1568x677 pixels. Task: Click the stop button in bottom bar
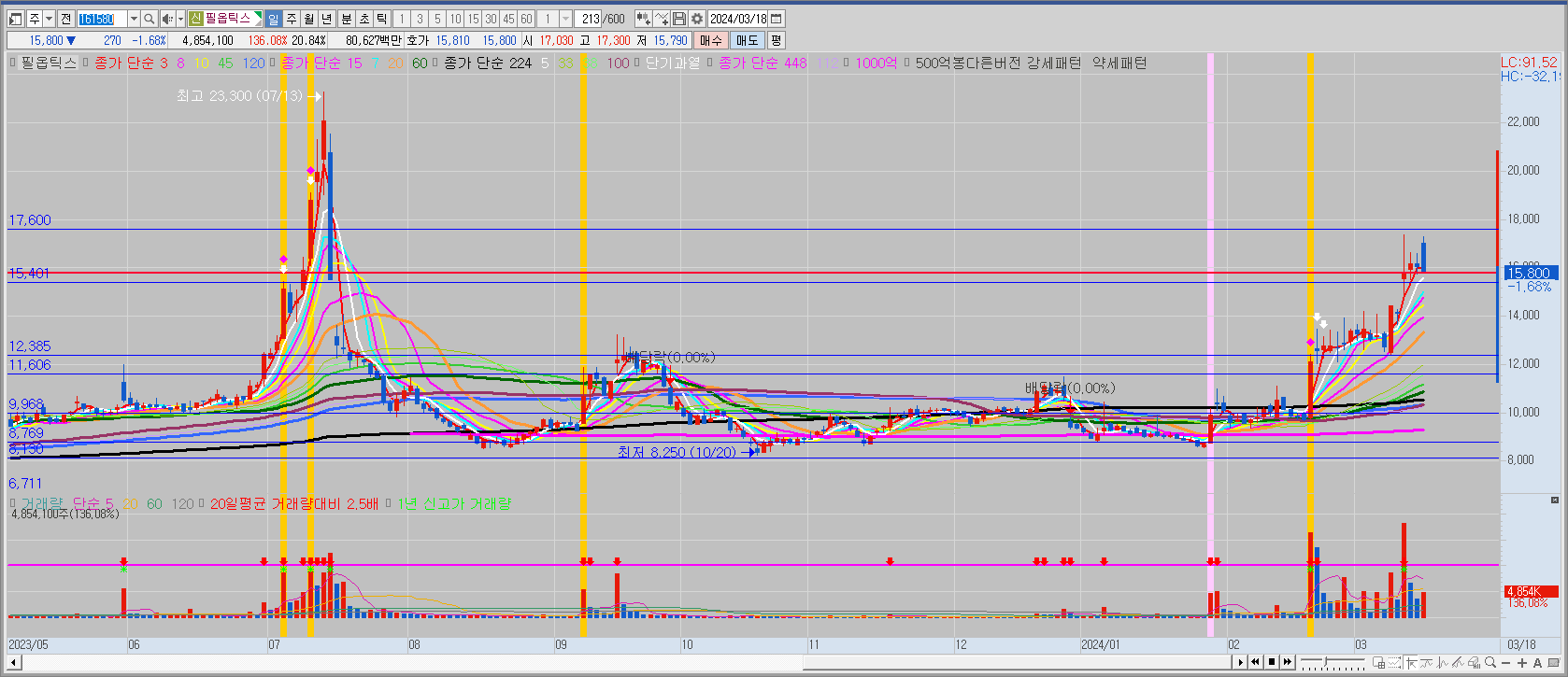point(1272,662)
